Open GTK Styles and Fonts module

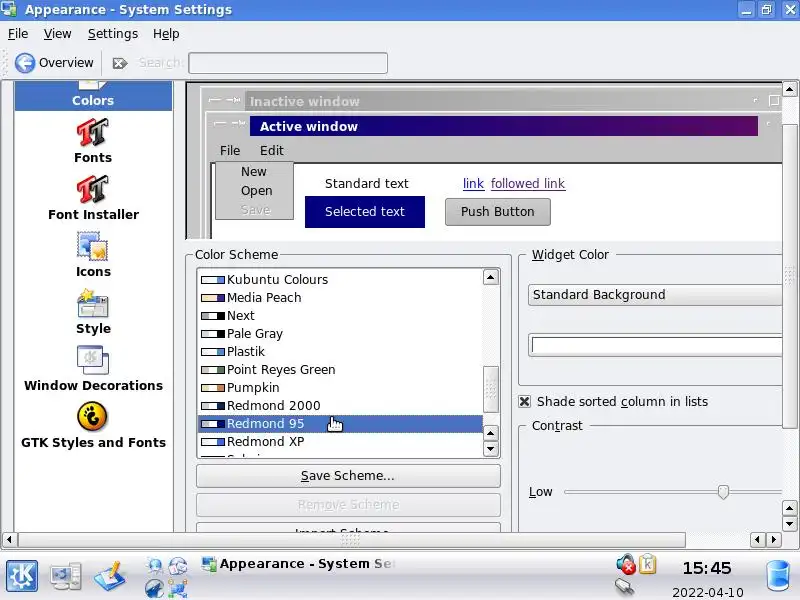tap(93, 426)
